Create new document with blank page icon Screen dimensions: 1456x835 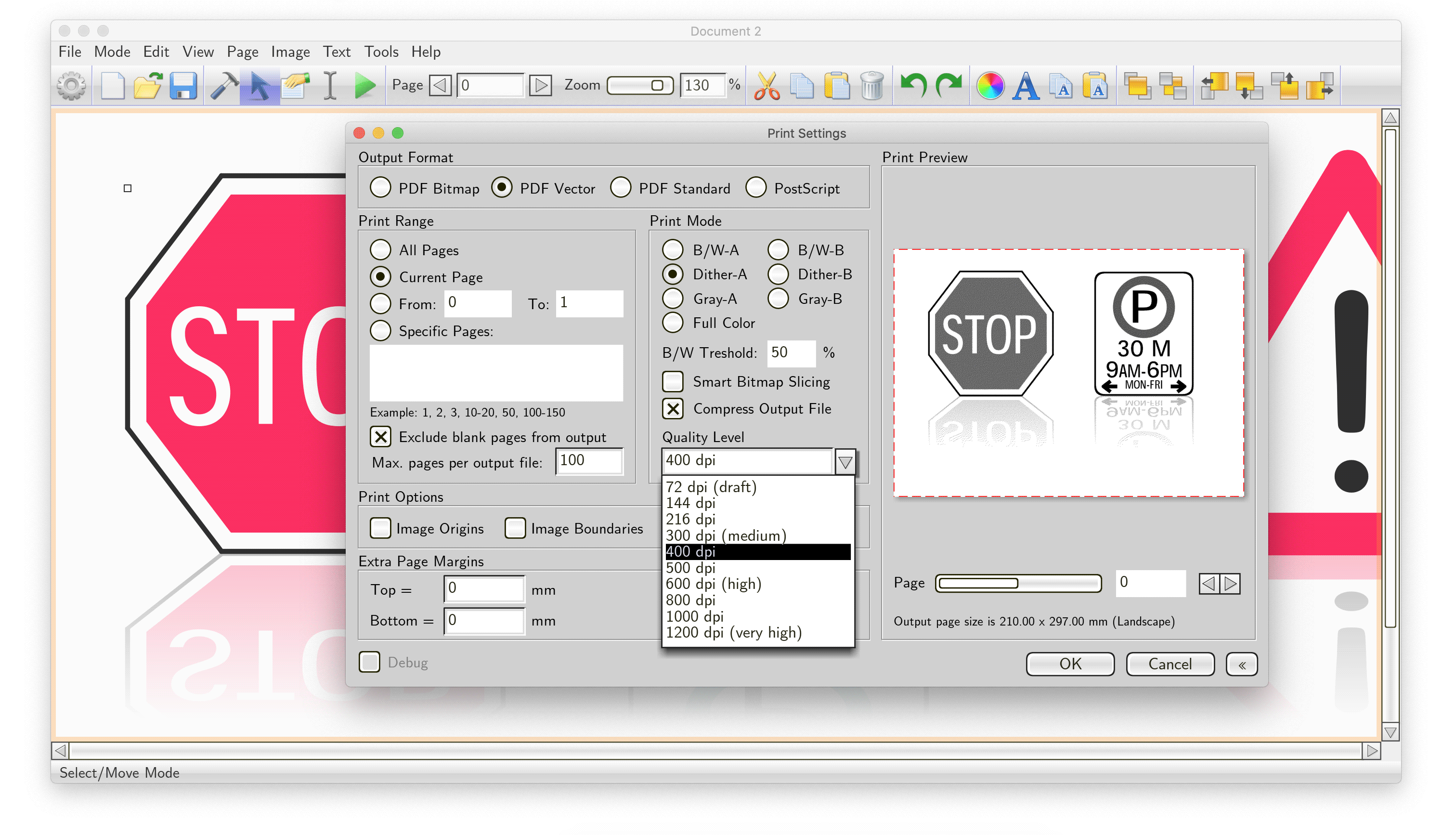tap(112, 86)
